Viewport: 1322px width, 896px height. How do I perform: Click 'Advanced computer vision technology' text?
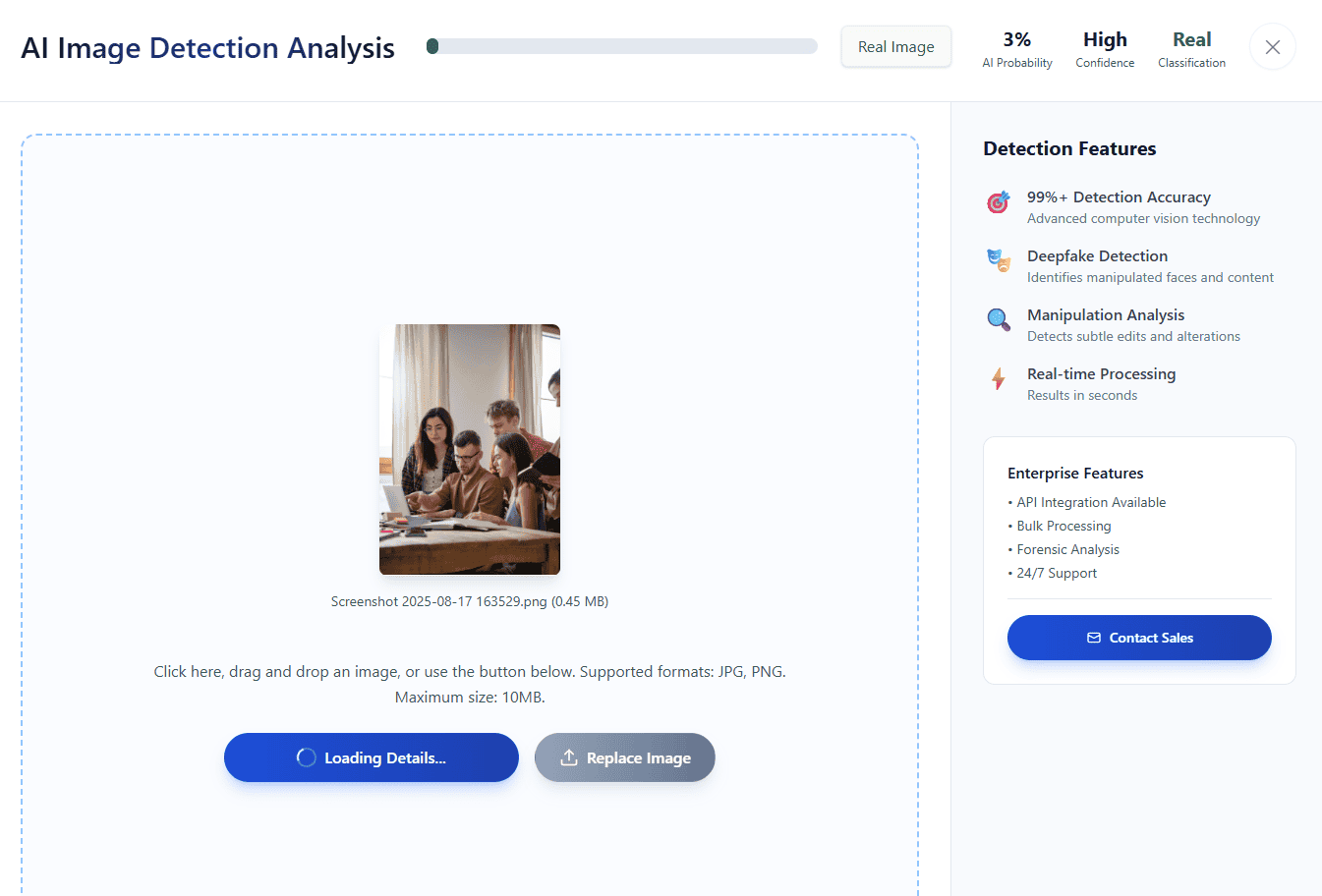coord(1143,219)
